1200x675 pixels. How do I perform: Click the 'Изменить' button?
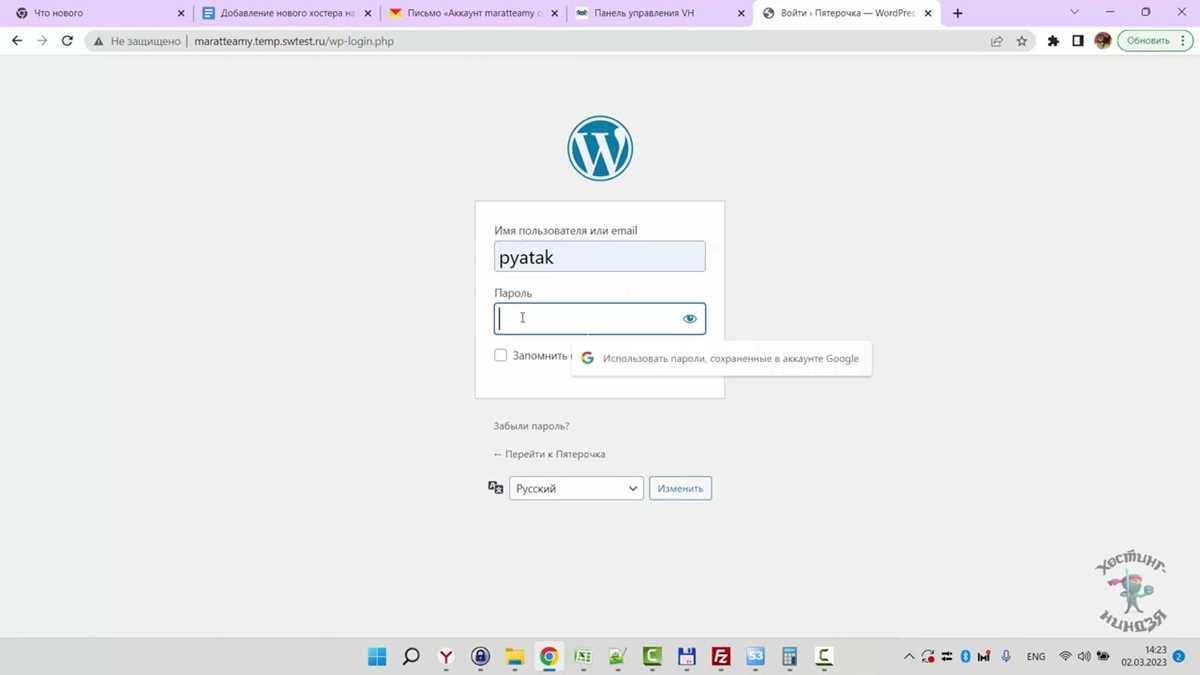[680, 488]
